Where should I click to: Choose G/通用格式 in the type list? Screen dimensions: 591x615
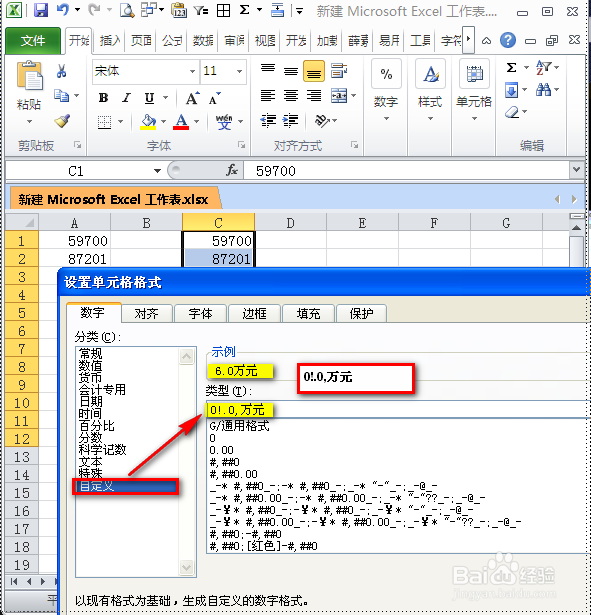coord(239,426)
